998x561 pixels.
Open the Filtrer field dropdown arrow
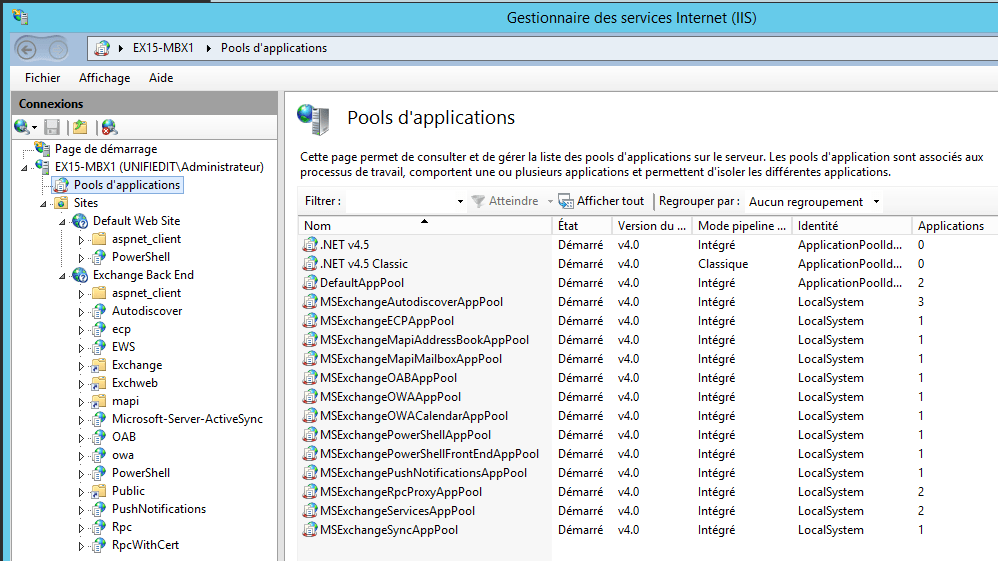pos(460,202)
